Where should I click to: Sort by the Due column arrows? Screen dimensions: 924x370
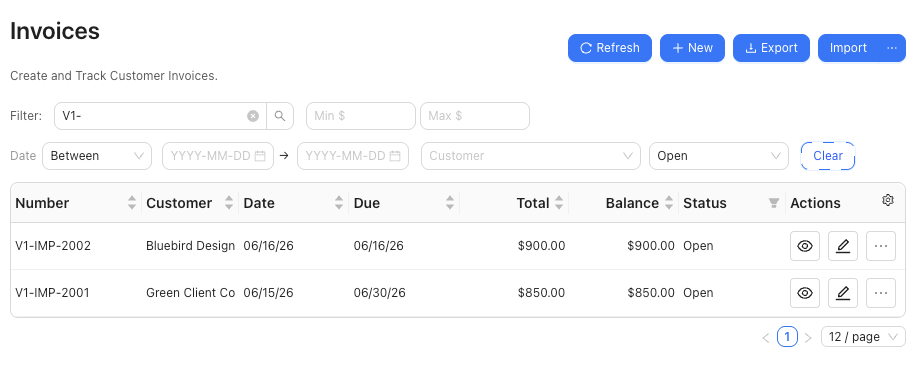(x=450, y=203)
